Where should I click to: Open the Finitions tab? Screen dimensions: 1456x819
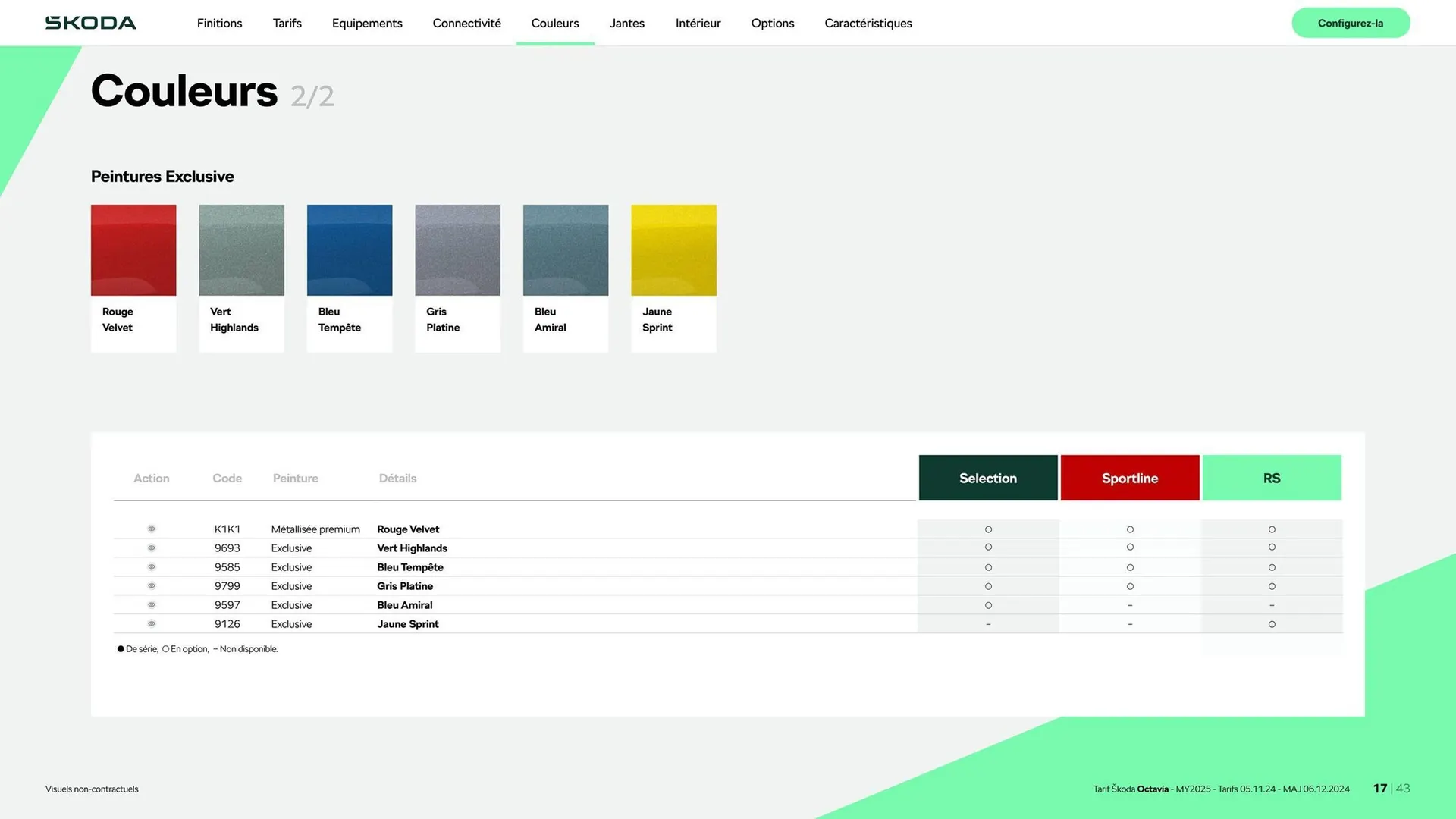219,23
